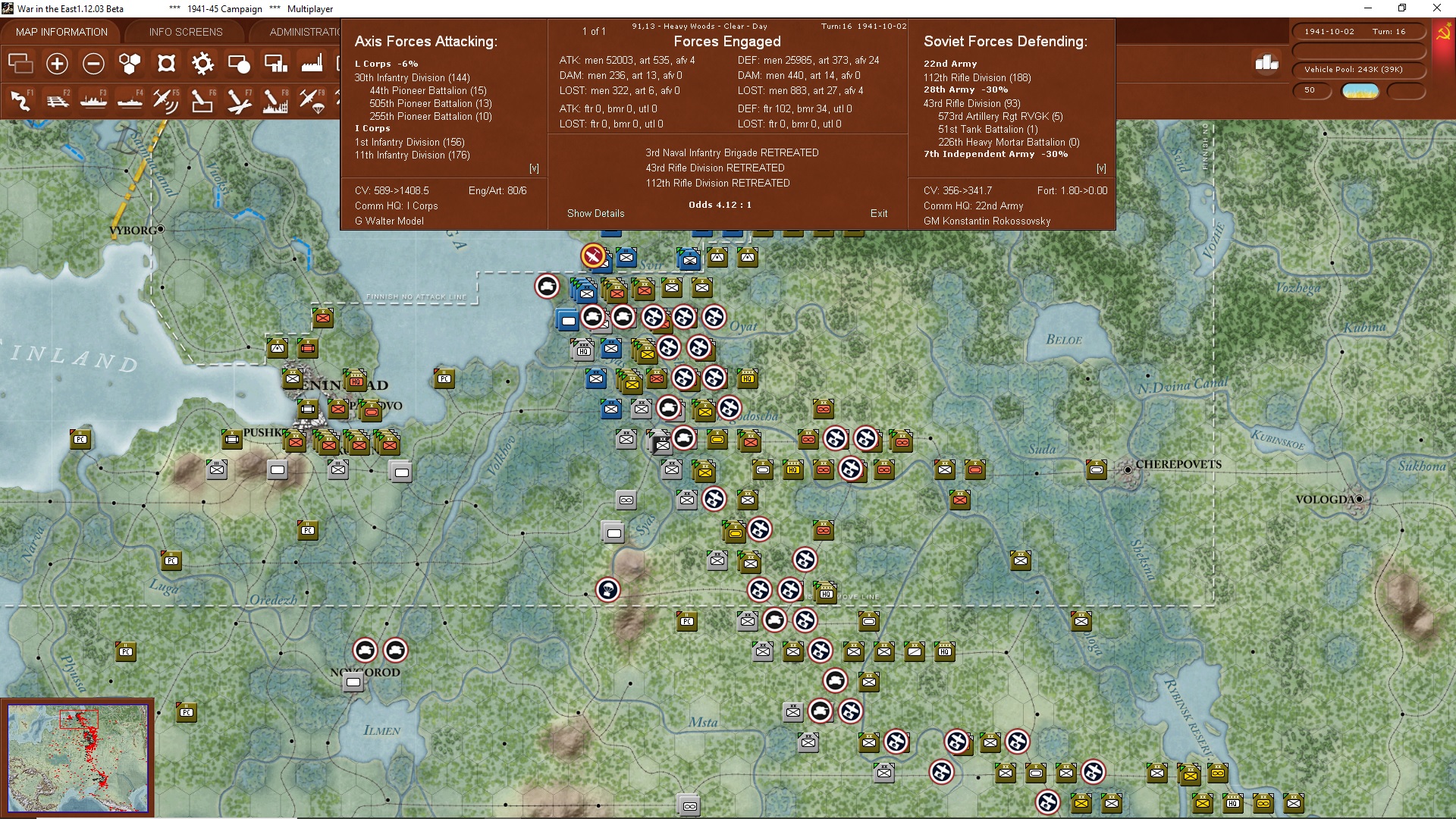Select the F3 naval transport ship icon
Screen dimensions: 1456x819
point(93,100)
